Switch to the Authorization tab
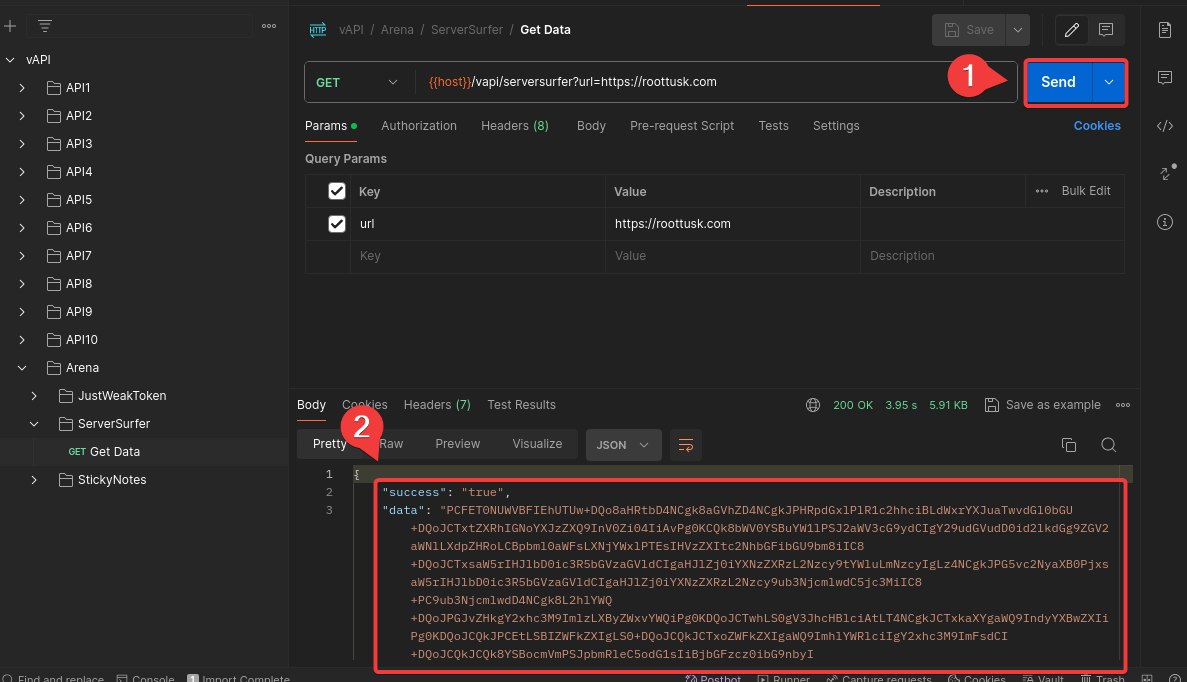 tap(418, 126)
